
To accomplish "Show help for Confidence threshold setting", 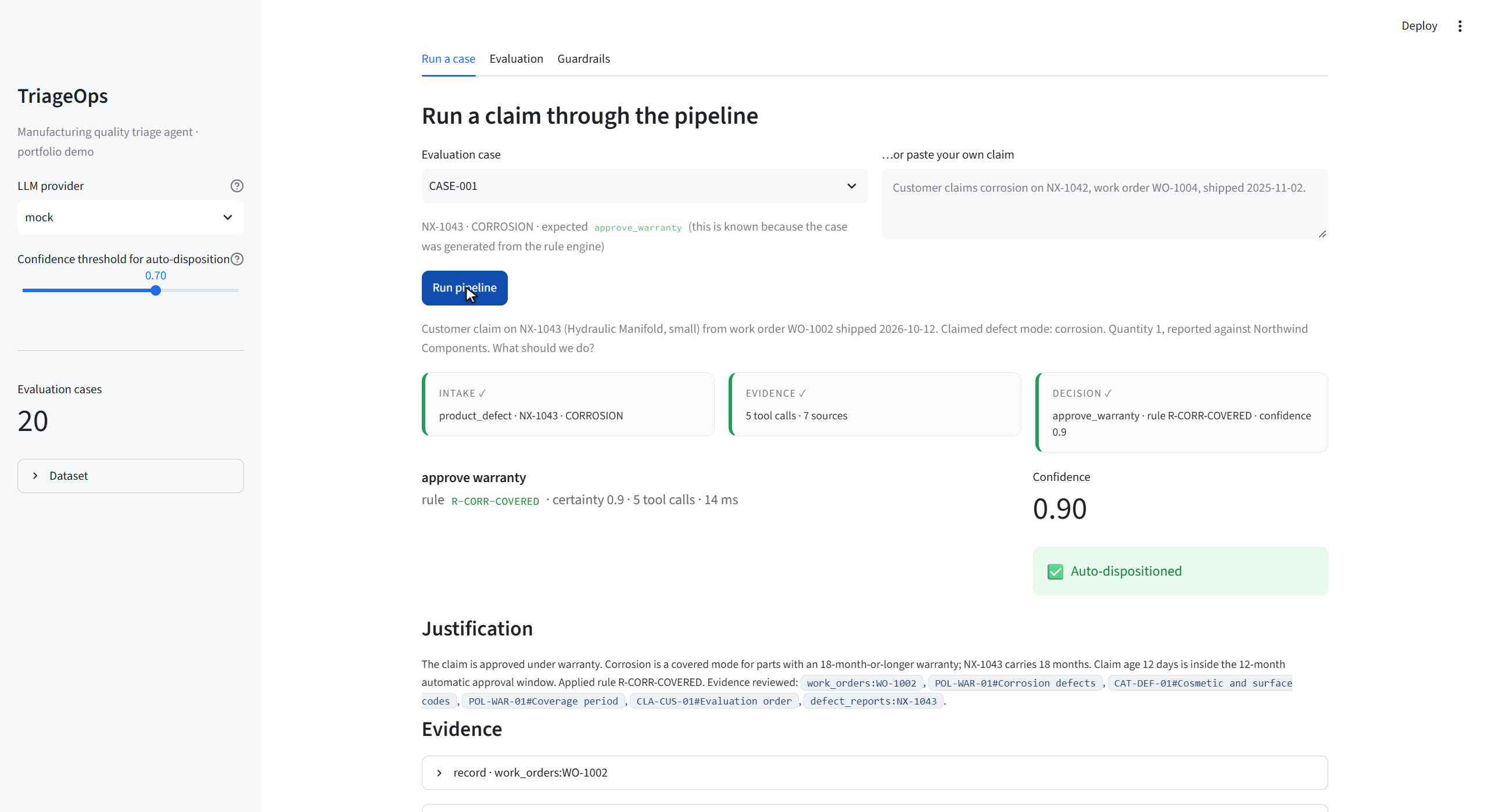I will point(236,259).
